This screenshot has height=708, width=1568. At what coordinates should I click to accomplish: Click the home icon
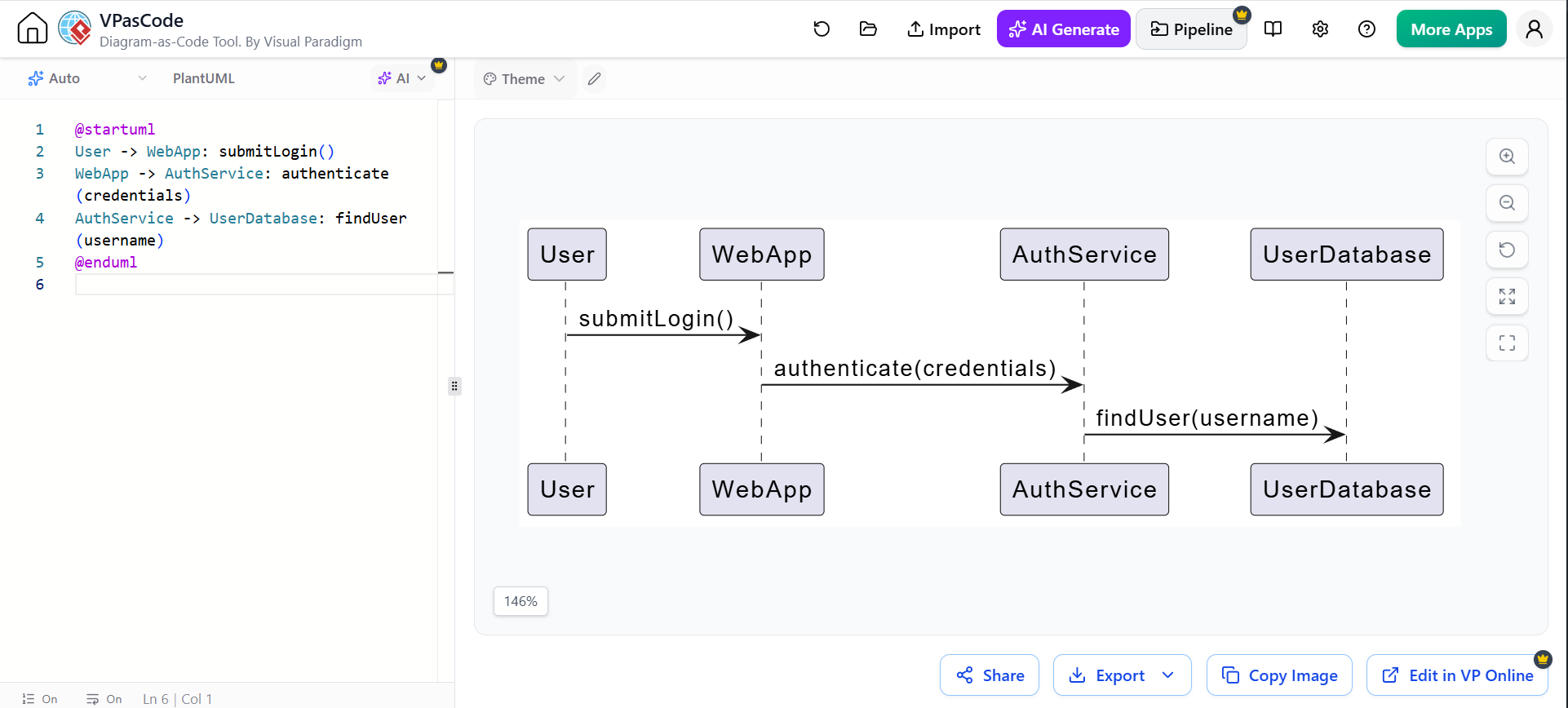[33, 29]
